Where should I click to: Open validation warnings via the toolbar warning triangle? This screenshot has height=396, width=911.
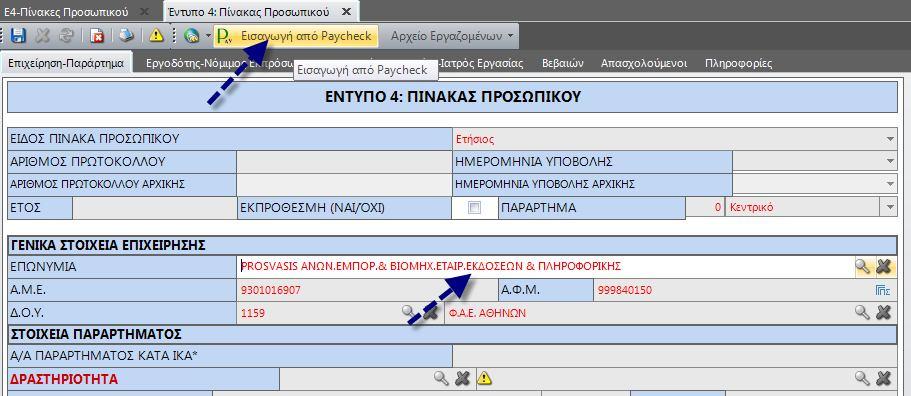(x=156, y=36)
